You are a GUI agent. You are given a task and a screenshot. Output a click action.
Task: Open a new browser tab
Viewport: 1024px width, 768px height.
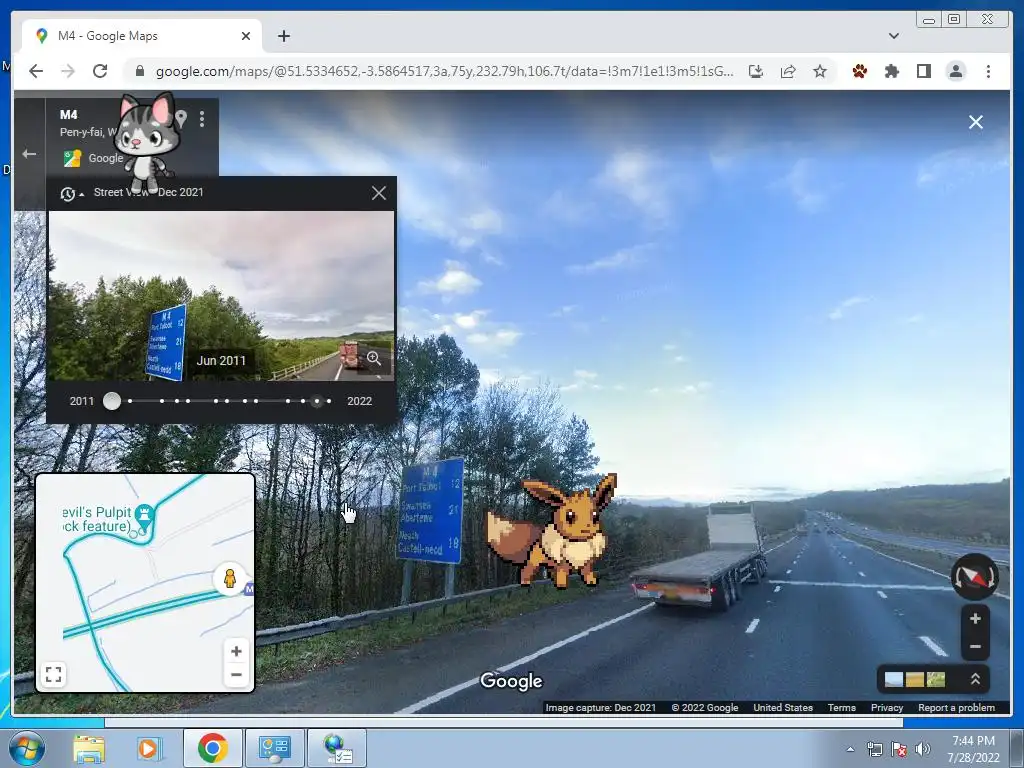(283, 36)
